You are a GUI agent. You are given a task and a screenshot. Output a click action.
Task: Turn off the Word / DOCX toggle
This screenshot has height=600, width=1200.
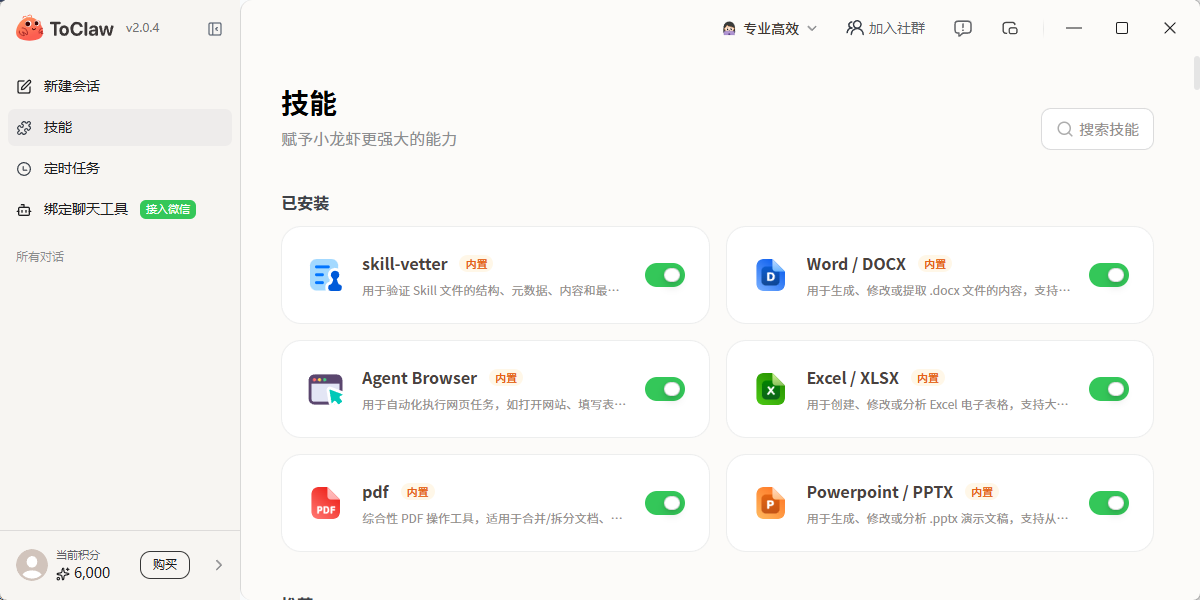(x=1108, y=275)
